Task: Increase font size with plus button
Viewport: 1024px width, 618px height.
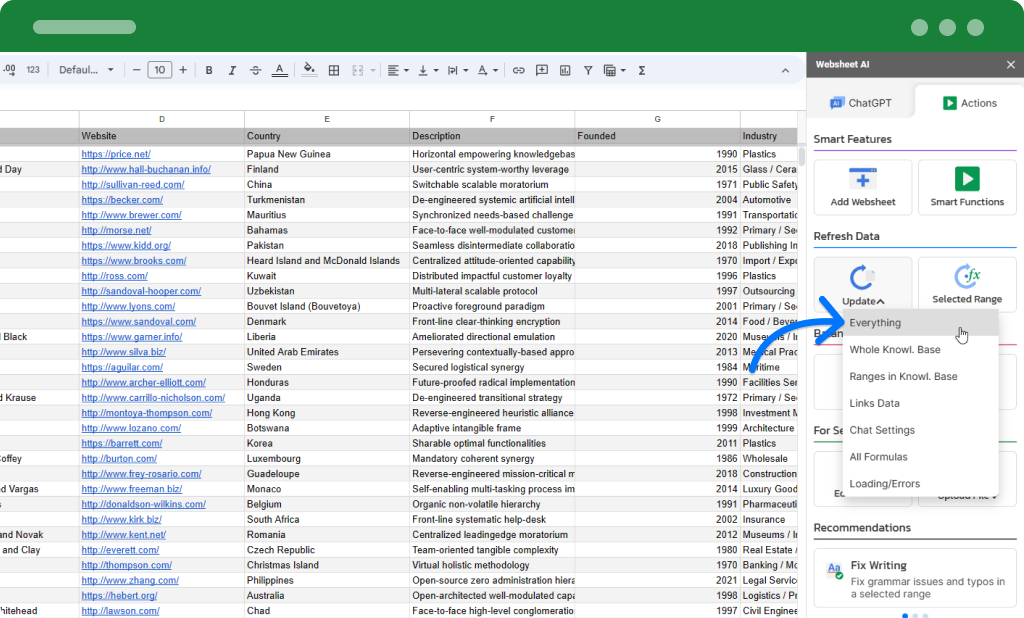Action: point(182,70)
